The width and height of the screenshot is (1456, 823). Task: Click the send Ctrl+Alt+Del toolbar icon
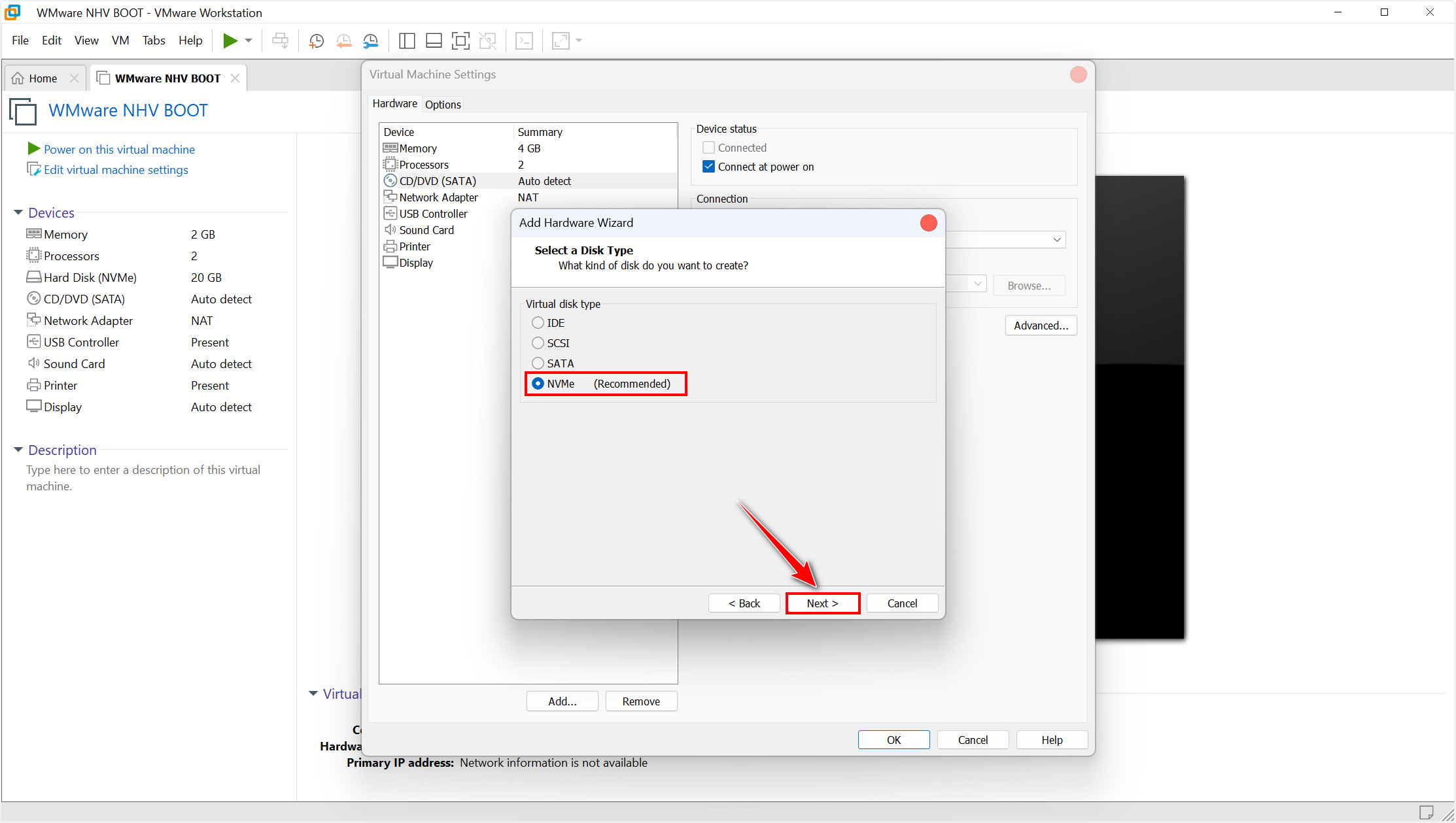[x=280, y=41]
